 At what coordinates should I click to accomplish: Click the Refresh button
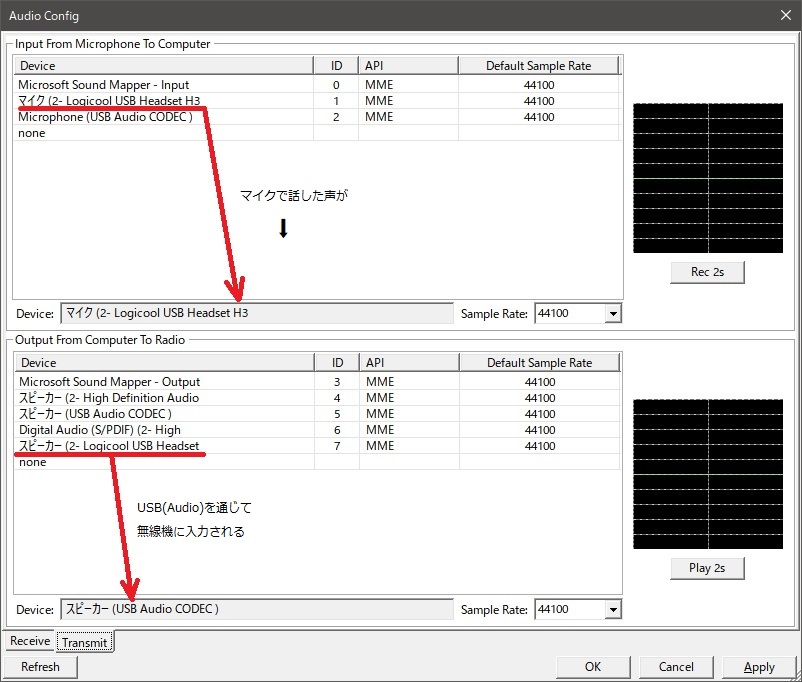coord(40,667)
